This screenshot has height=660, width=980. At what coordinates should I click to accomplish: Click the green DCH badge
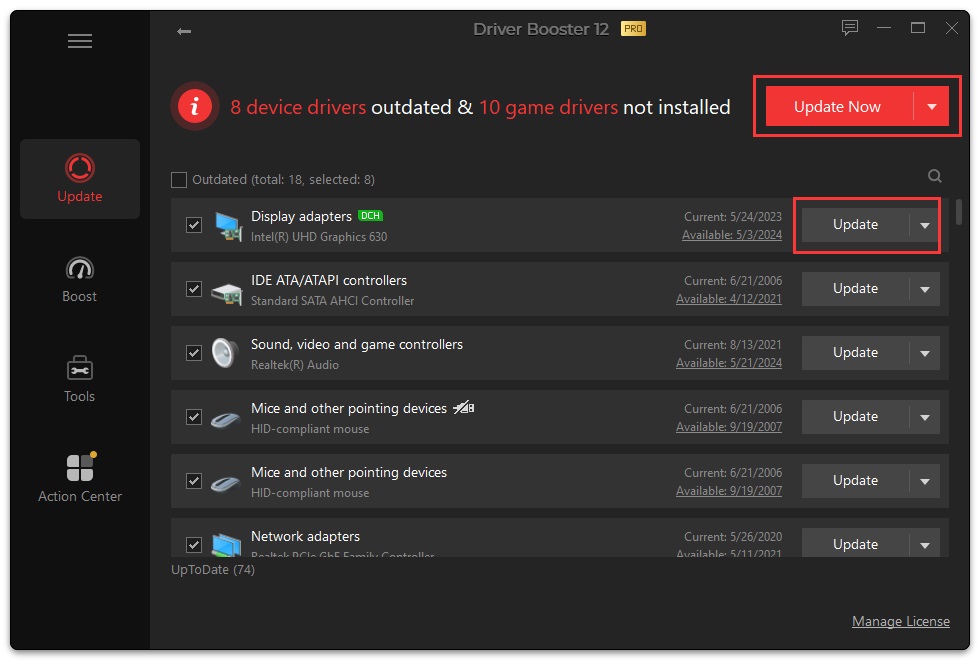click(x=371, y=216)
